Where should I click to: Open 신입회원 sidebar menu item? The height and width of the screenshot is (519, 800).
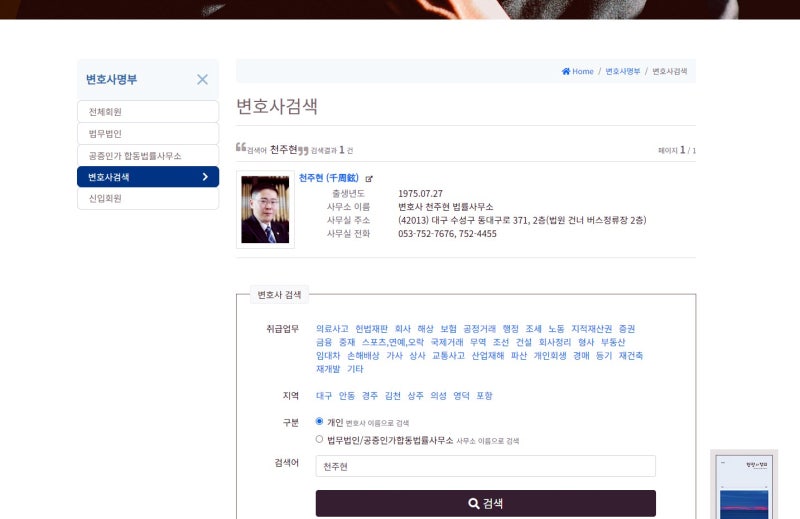pos(148,198)
